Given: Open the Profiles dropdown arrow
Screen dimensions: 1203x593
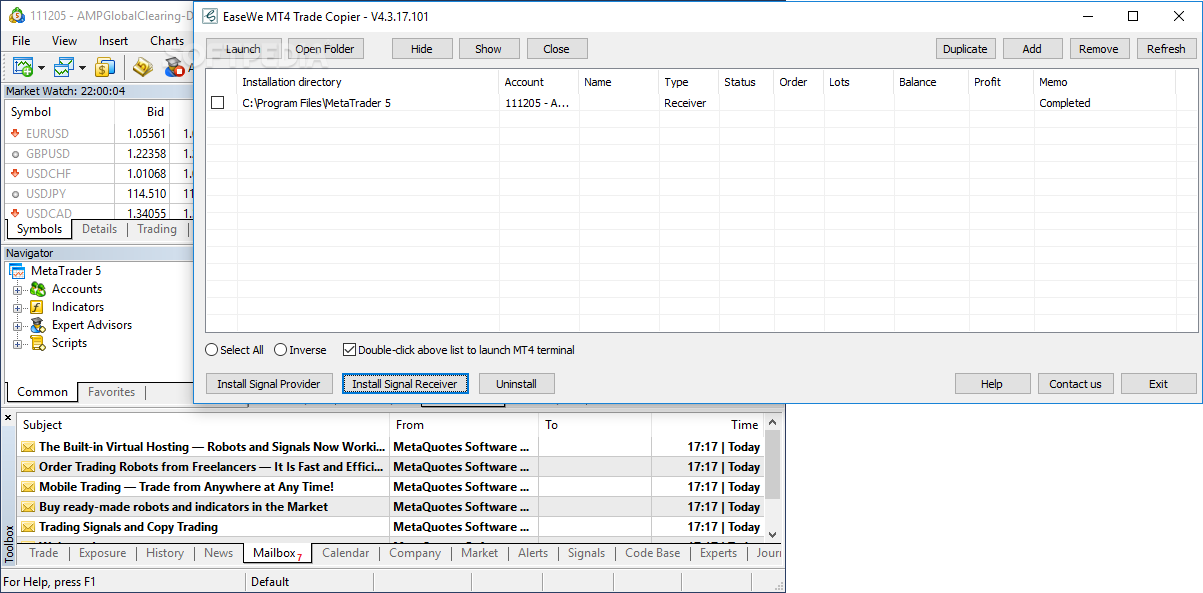Looking at the screenshot, I should click(82, 68).
